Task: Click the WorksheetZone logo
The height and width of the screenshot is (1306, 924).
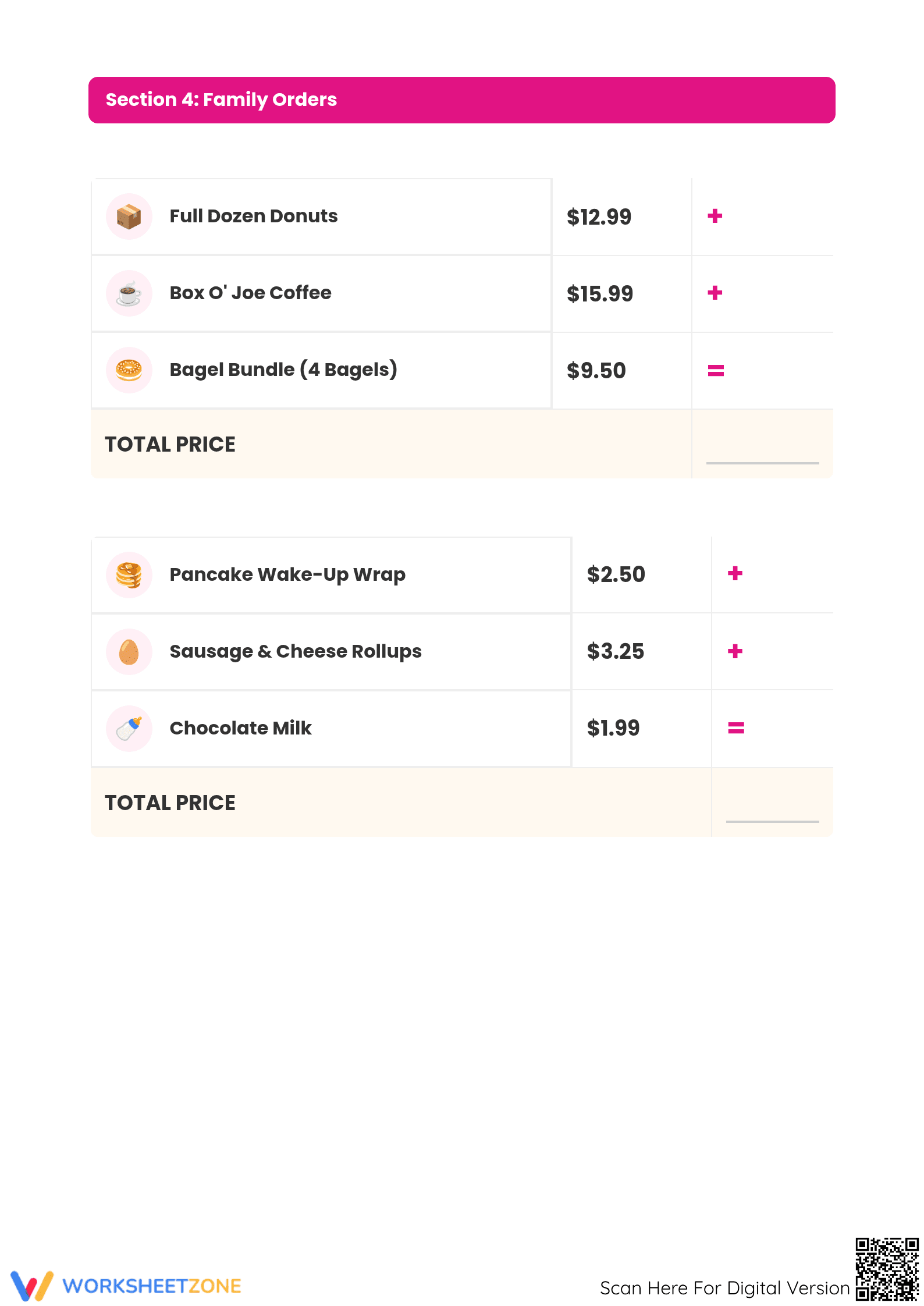Action: 126,1285
